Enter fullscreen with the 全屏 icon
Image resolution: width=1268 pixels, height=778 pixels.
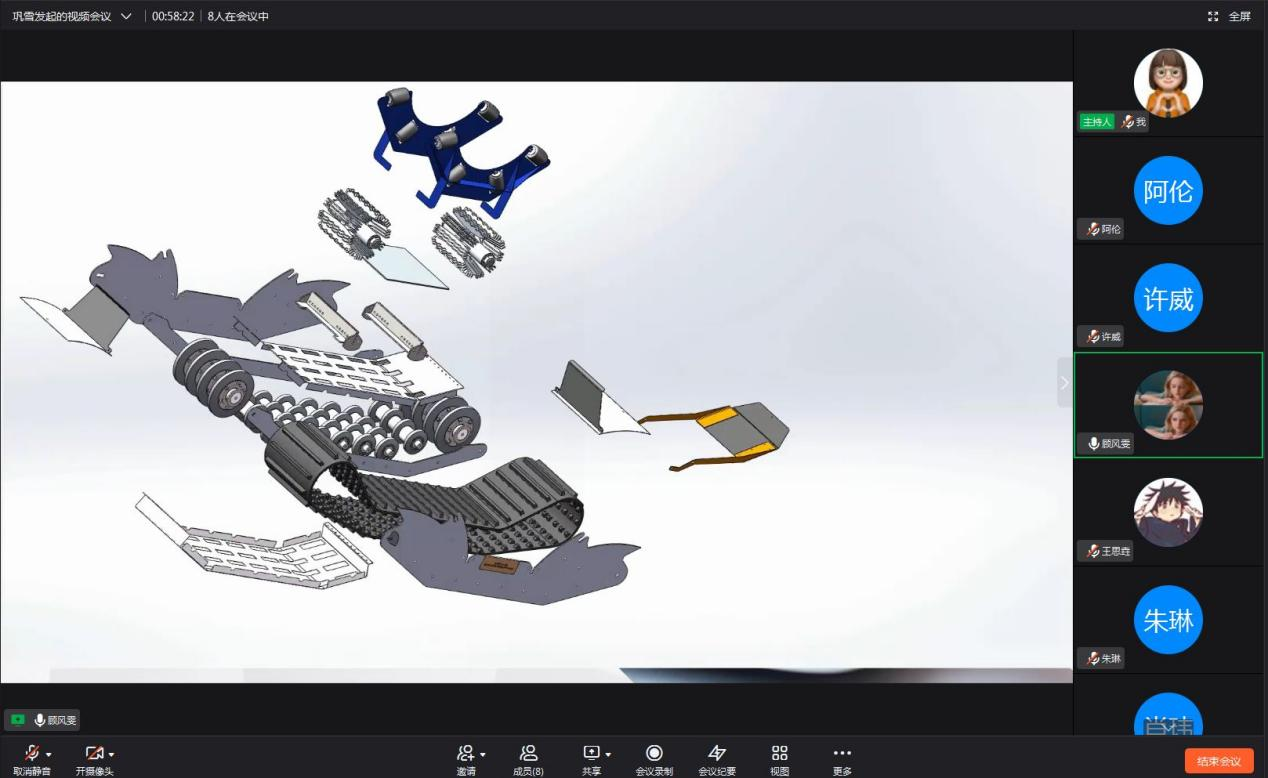point(1213,16)
